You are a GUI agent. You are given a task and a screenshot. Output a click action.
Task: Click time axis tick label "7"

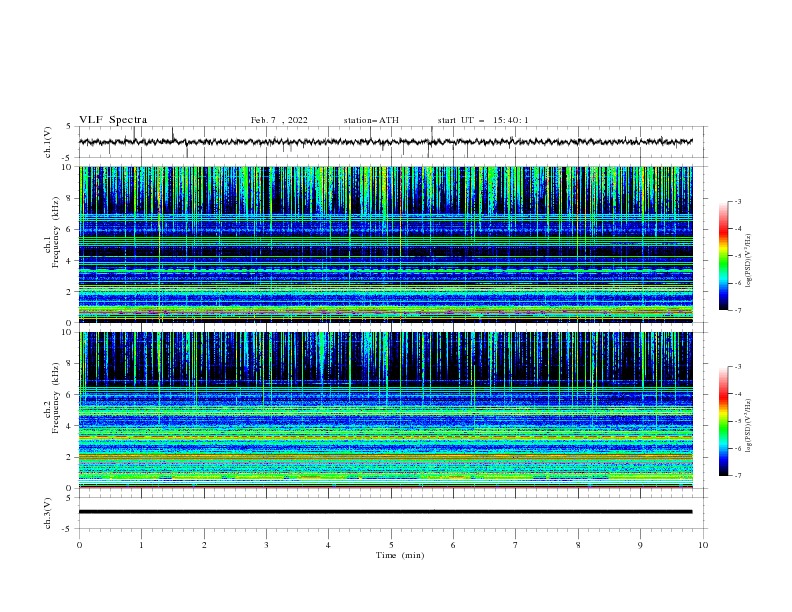(516, 545)
